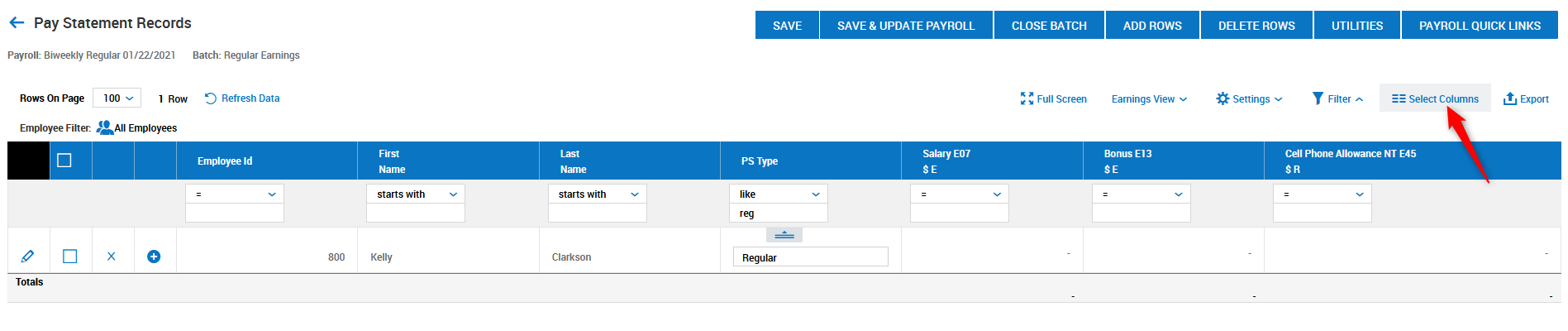Click the Bonus E13 filter value field
Image resolution: width=1568 pixels, height=331 pixels.
pyautogui.click(x=1141, y=213)
